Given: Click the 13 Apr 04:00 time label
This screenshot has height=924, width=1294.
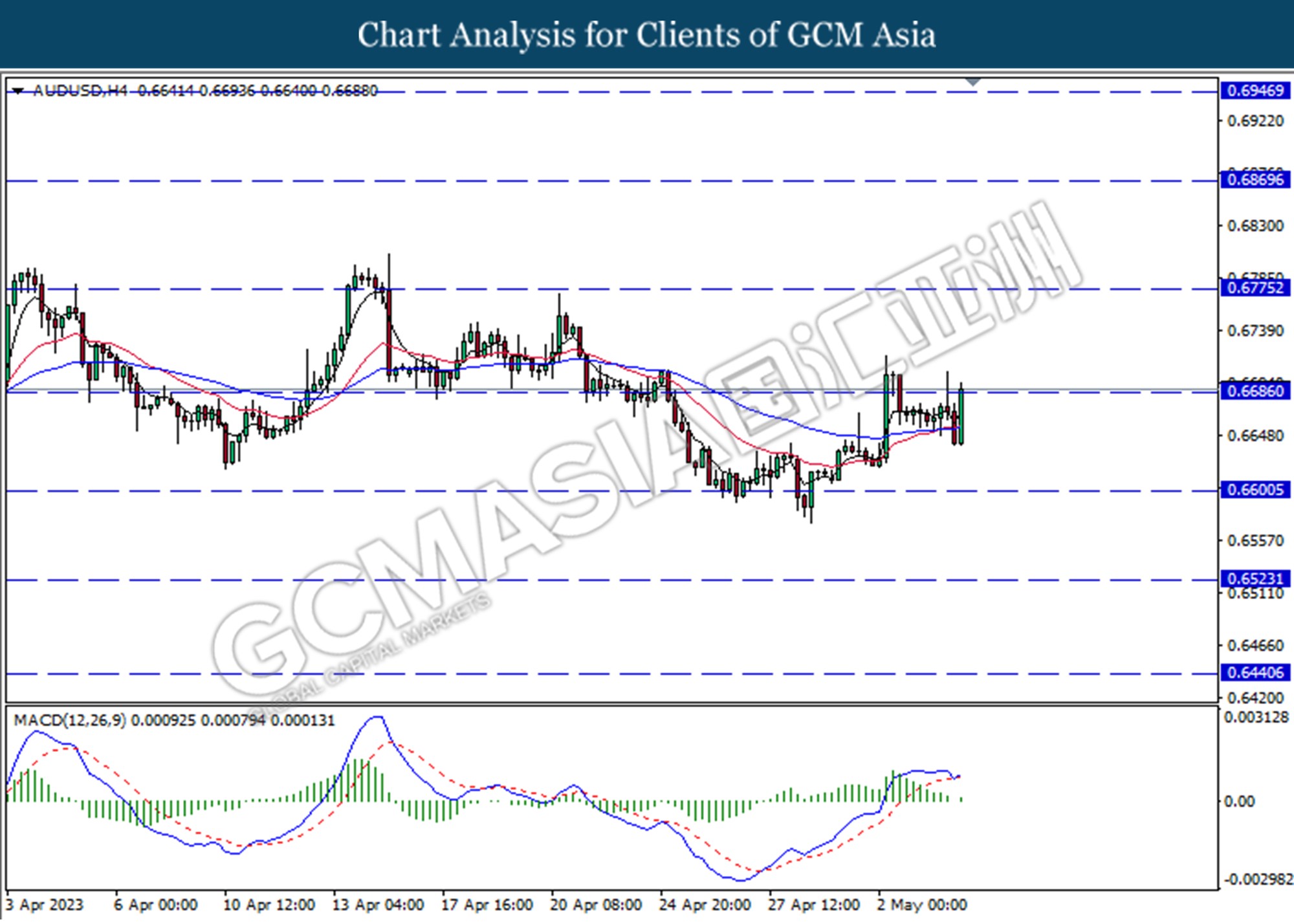Looking at the screenshot, I should click(x=378, y=905).
